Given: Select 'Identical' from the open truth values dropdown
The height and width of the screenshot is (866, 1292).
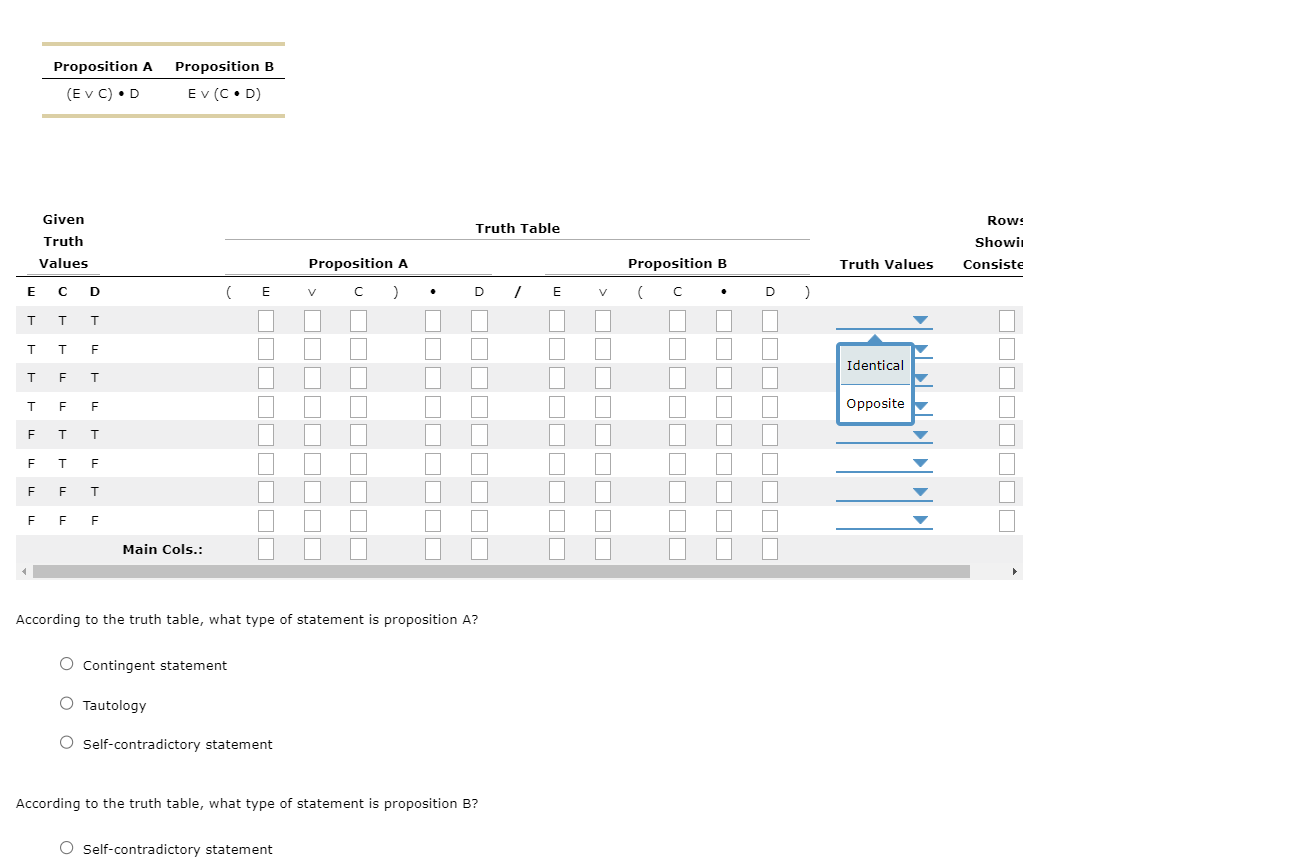Looking at the screenshot, I should tap(874, 365).
